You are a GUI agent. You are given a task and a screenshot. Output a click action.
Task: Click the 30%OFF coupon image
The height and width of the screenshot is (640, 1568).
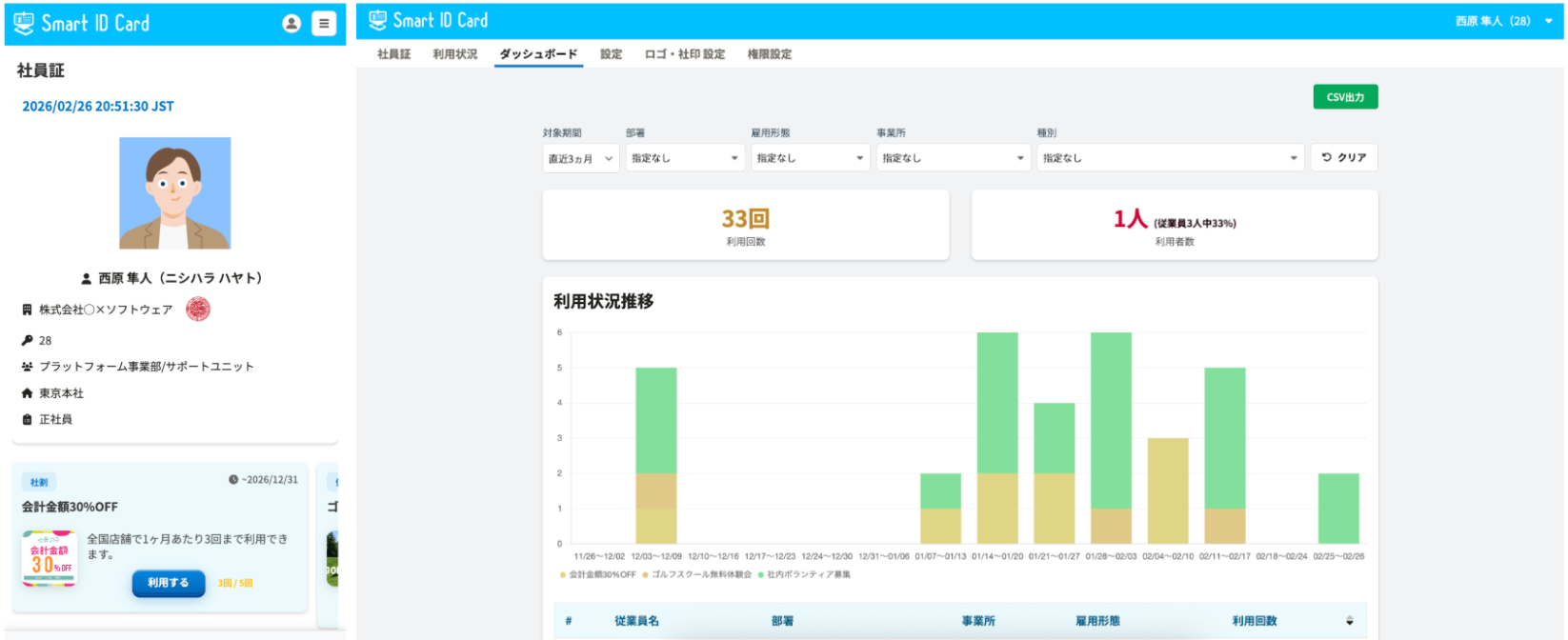[50, 558]
